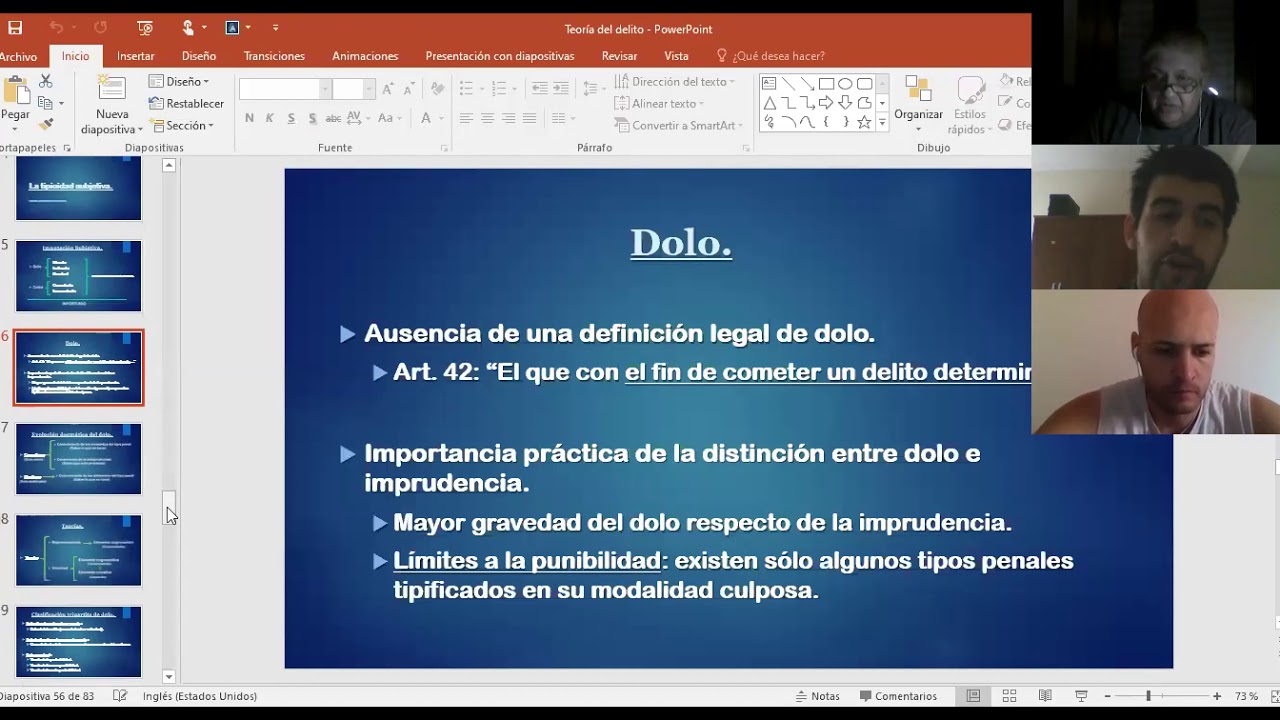Select the right arrow shape in gallery
The image size is (1280, 720).
click(826, 103)
